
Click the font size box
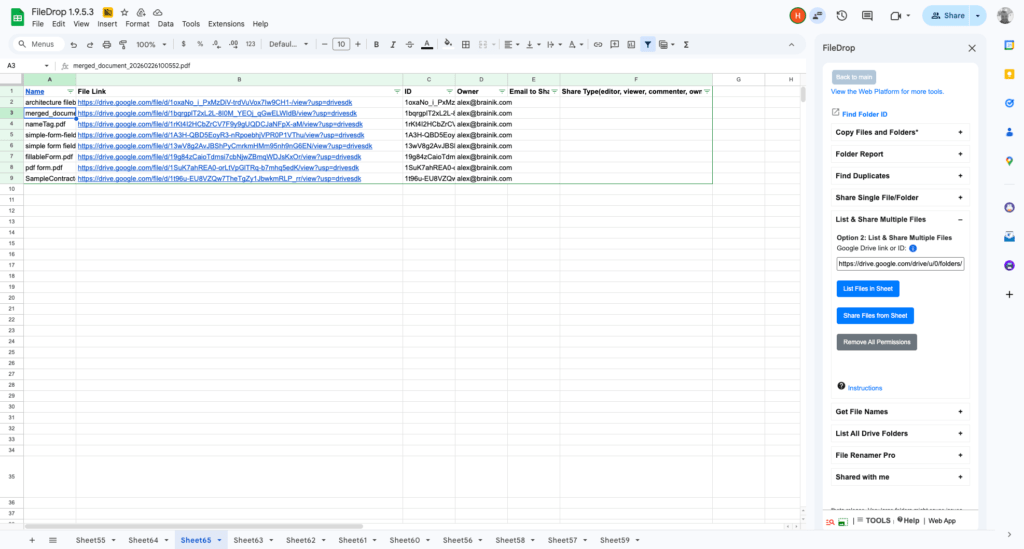[x=341, y=44]
